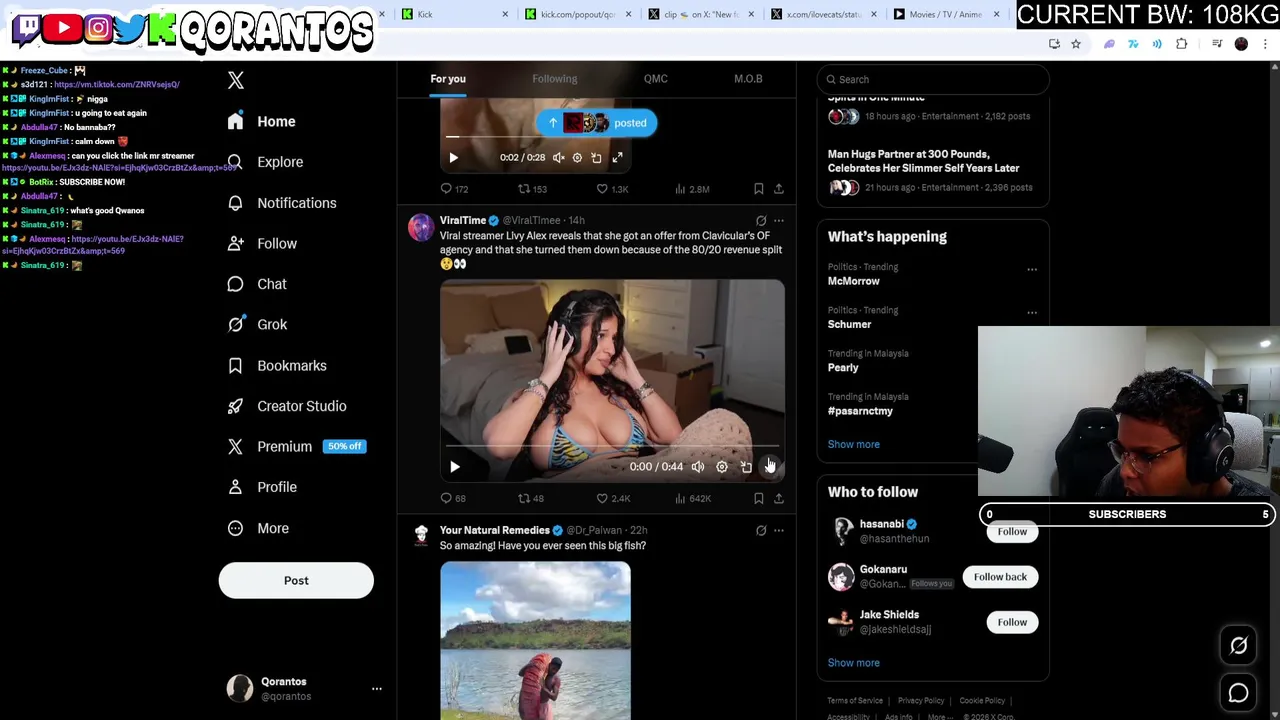Open Premium 50% off item
The height and width of the screenshot is (720, 1280).
(296, 446)
